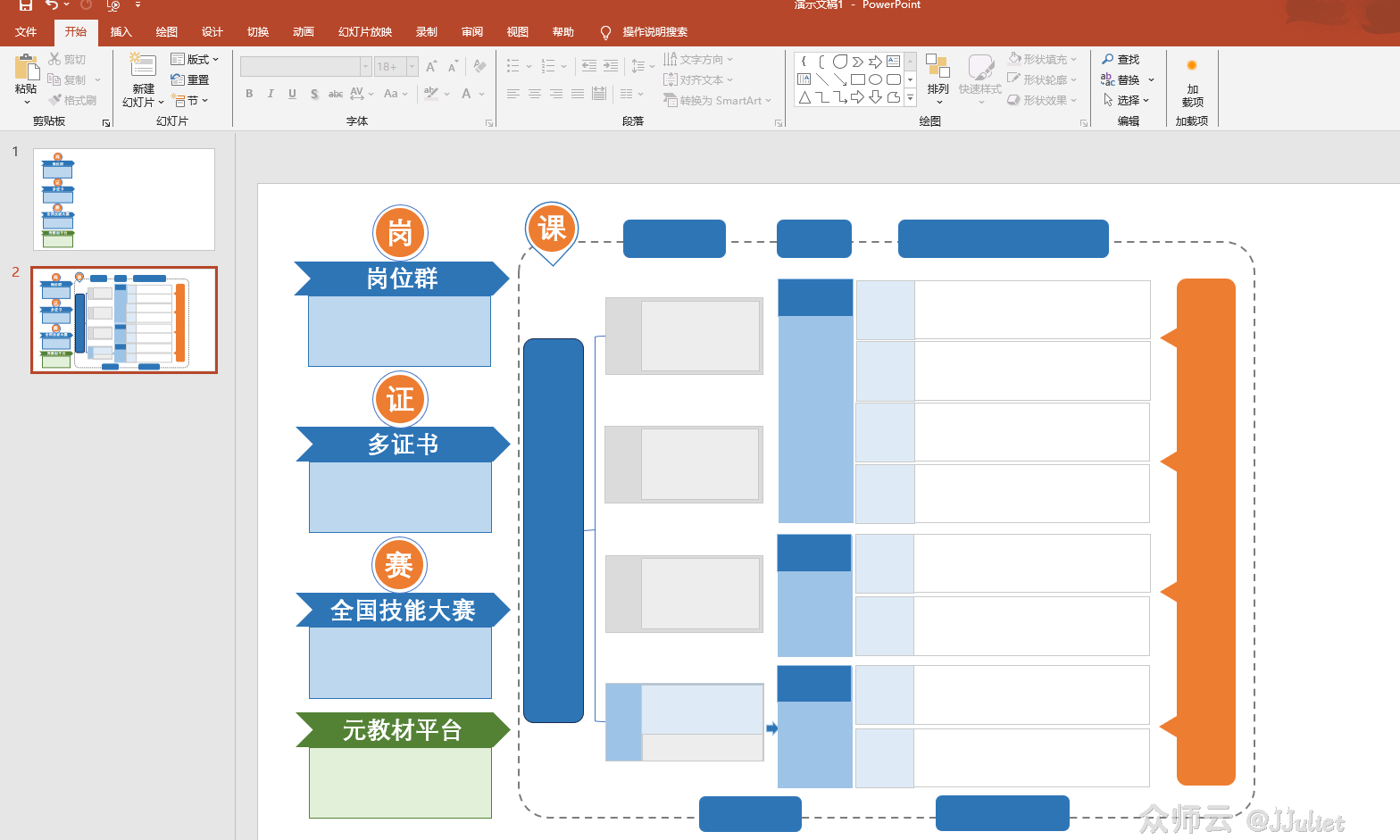Click Clear All Formatting eraser icon

coord(480,66)
